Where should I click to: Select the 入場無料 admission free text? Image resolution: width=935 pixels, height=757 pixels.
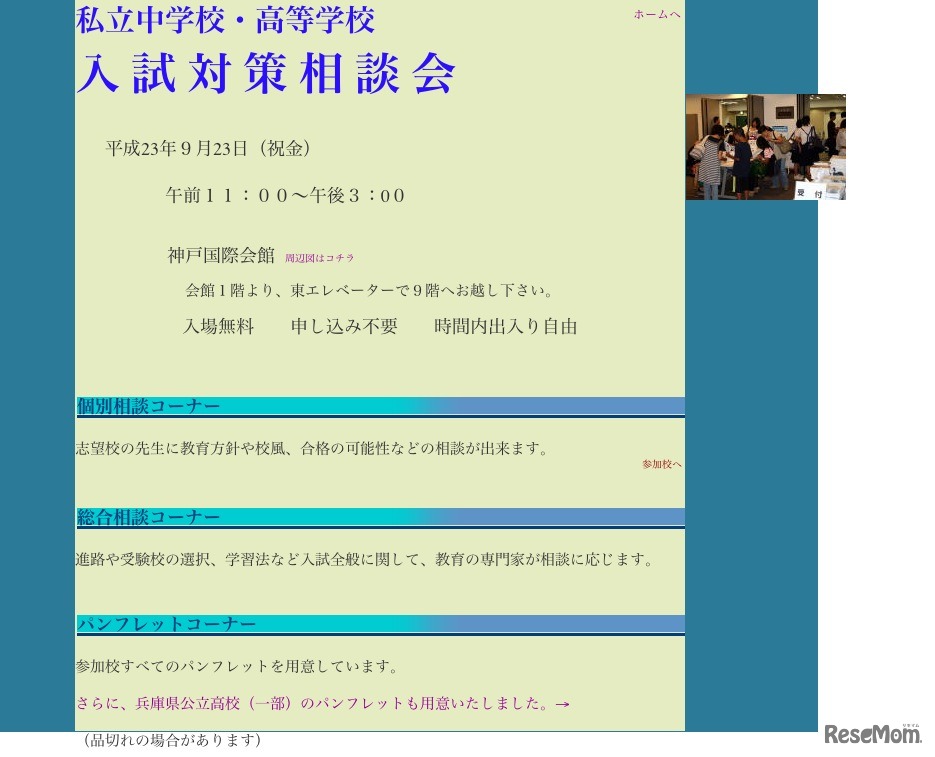(218, 325)
